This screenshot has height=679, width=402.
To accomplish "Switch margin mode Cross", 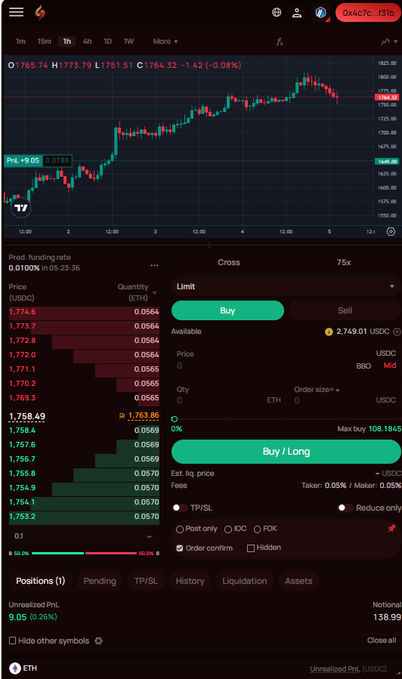I will pyautogui.click(x=229, y=262).
